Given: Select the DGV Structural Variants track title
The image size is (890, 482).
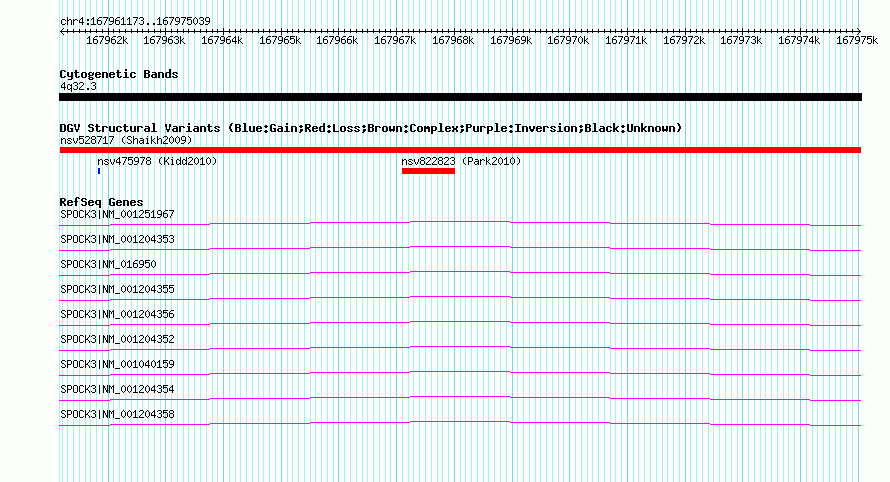Looking at the screenshot, I should tap(371, 128).
